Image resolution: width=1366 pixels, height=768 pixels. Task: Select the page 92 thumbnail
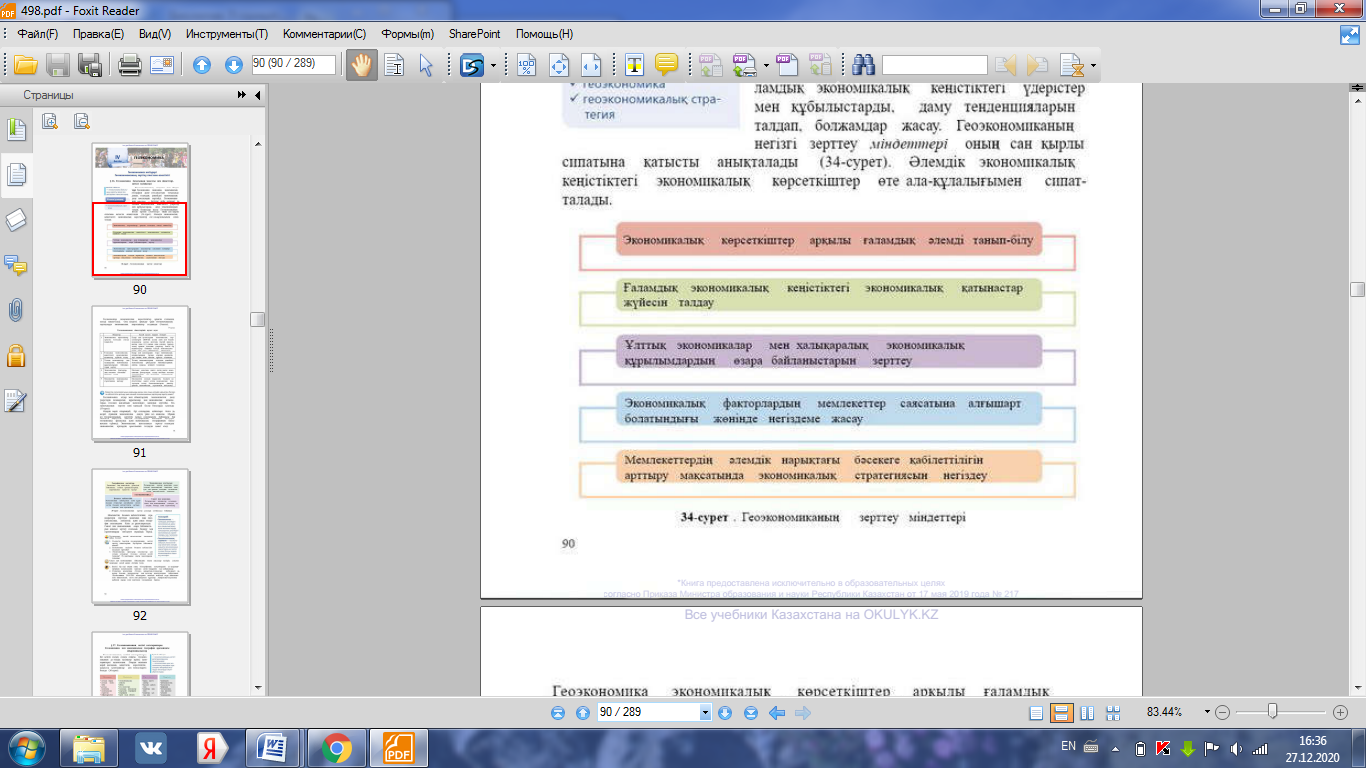click(x=140, y=537)
